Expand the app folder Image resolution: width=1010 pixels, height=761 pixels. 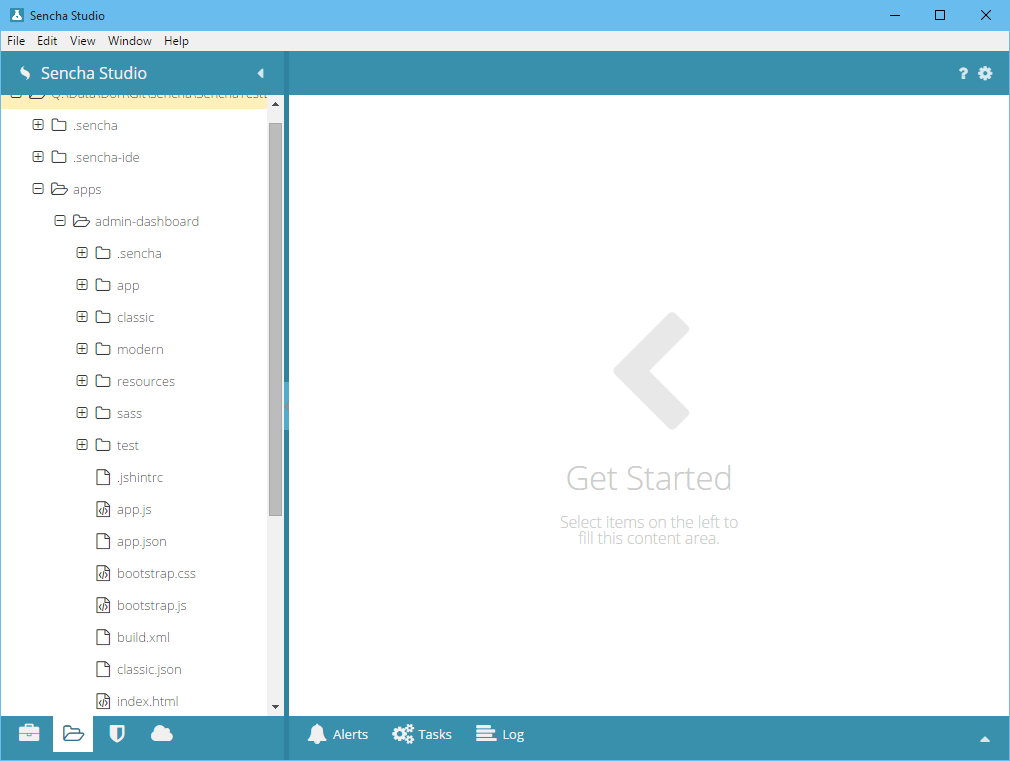pos(82,284)
